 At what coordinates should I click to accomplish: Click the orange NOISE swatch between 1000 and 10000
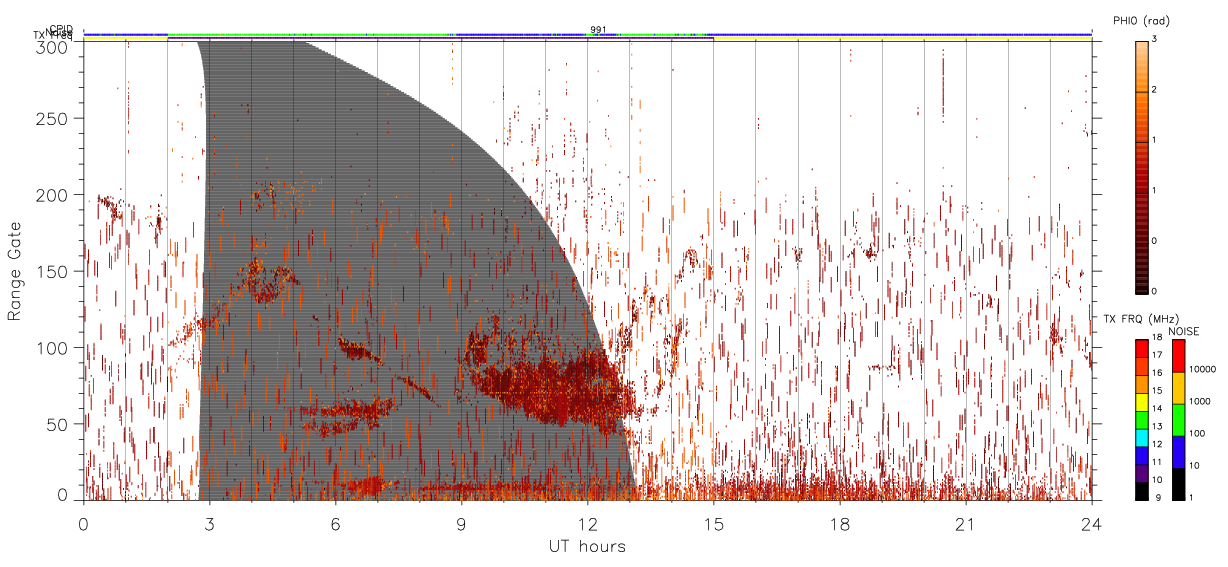tap(1179, 388)
